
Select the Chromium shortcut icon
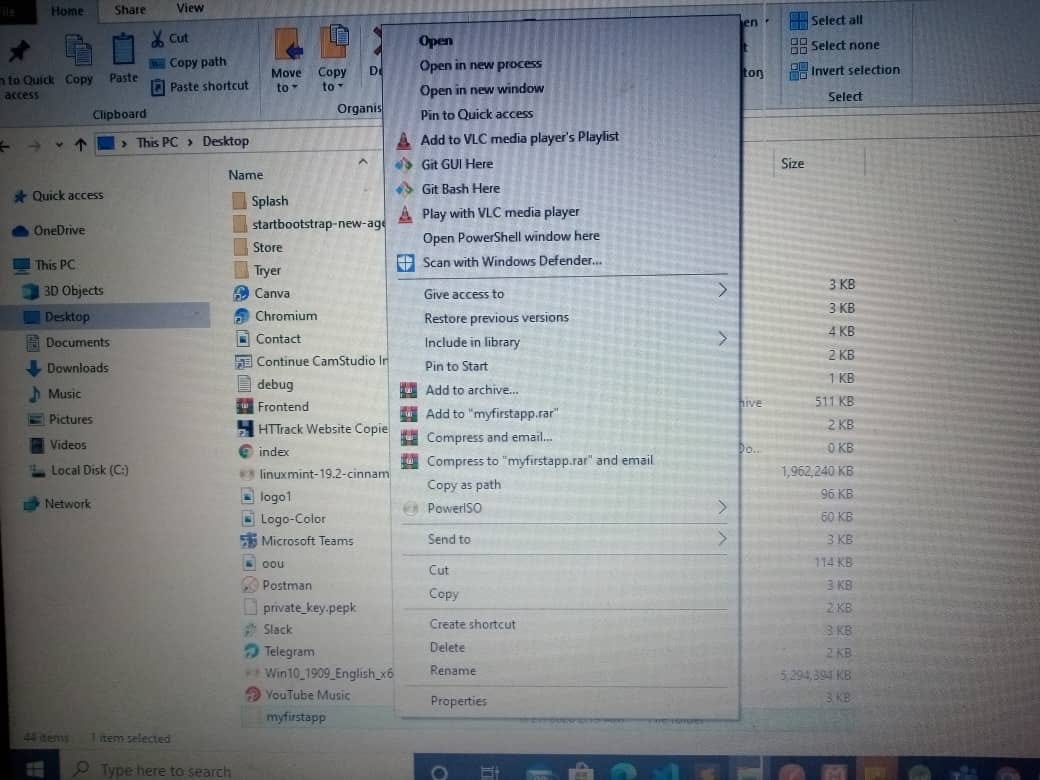point(243,316)
